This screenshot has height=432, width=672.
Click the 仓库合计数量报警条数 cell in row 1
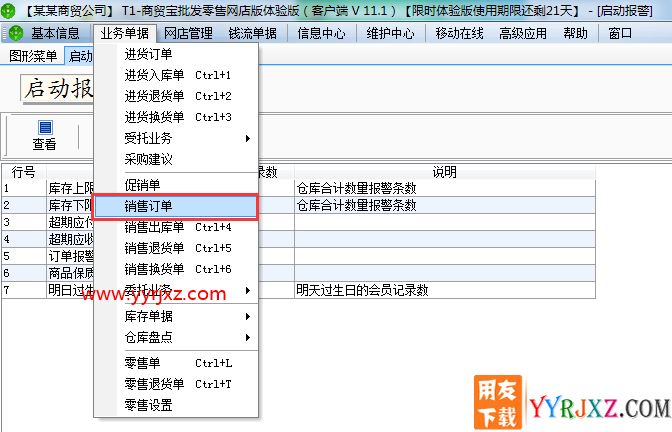pyautogui.click(x=444, y=188)
